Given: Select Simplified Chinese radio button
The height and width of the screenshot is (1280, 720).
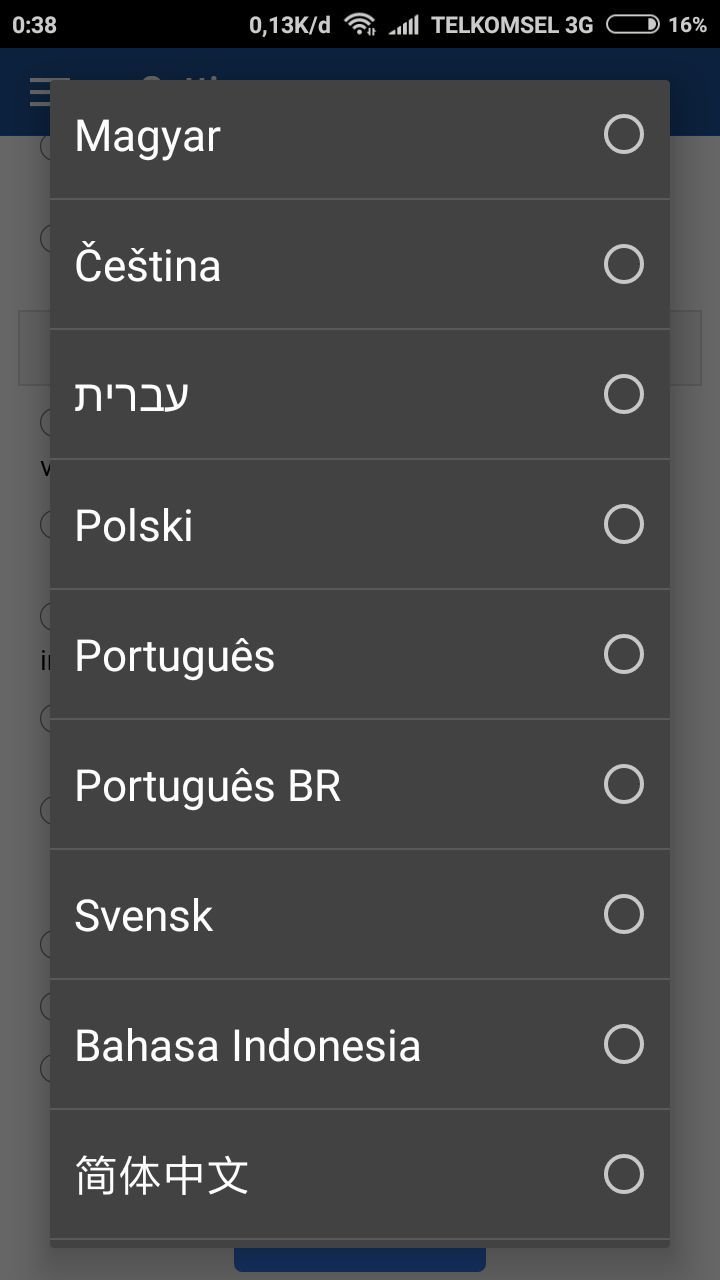Looking at the screenshot, I should 623,1175.
